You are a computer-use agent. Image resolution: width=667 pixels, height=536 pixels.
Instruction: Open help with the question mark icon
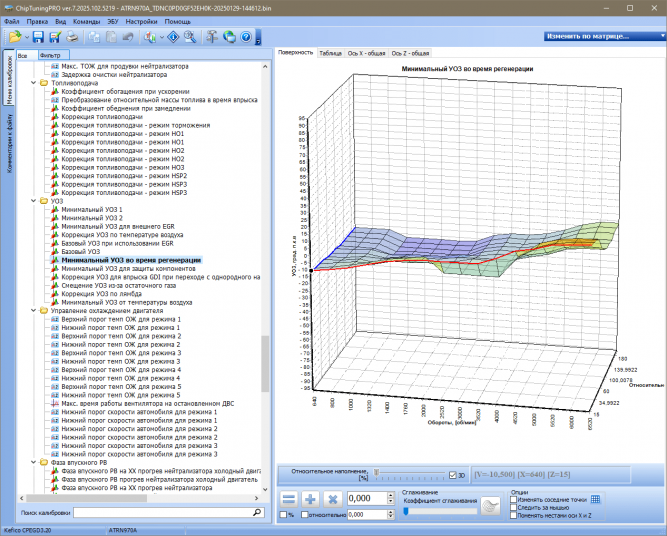coord(246,37)
